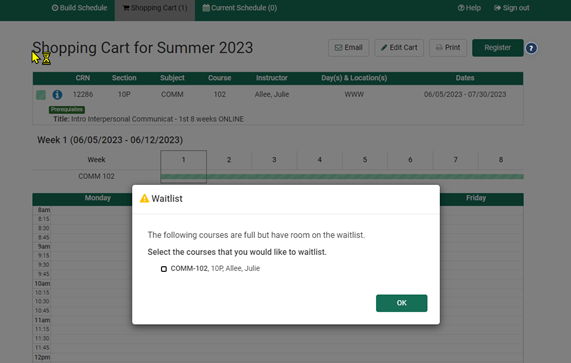Sign out of the scheduler
This screenshot has height=363, width=571.
click(x=511, y=8)
